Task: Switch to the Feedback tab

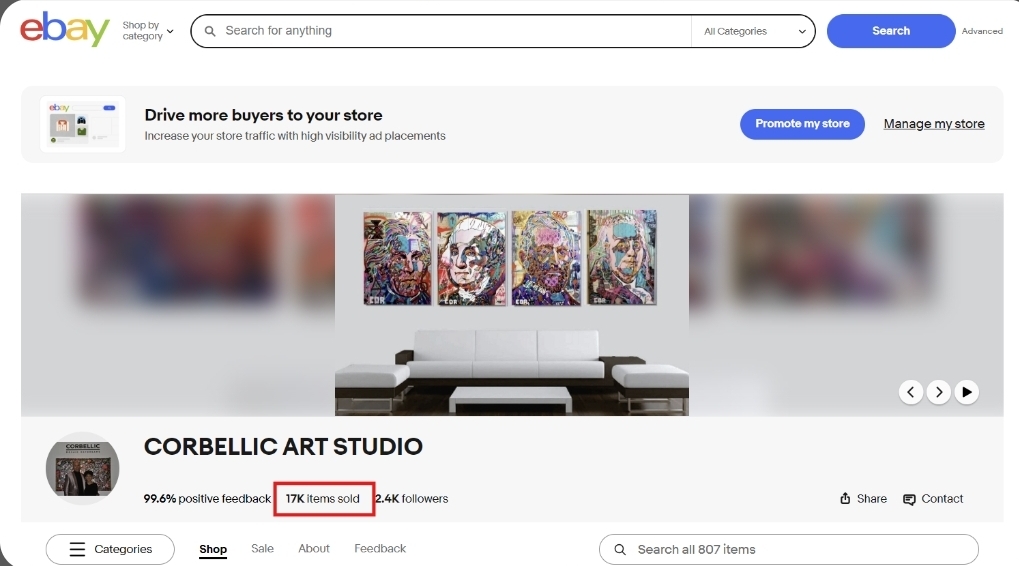Action: [380, 548]
